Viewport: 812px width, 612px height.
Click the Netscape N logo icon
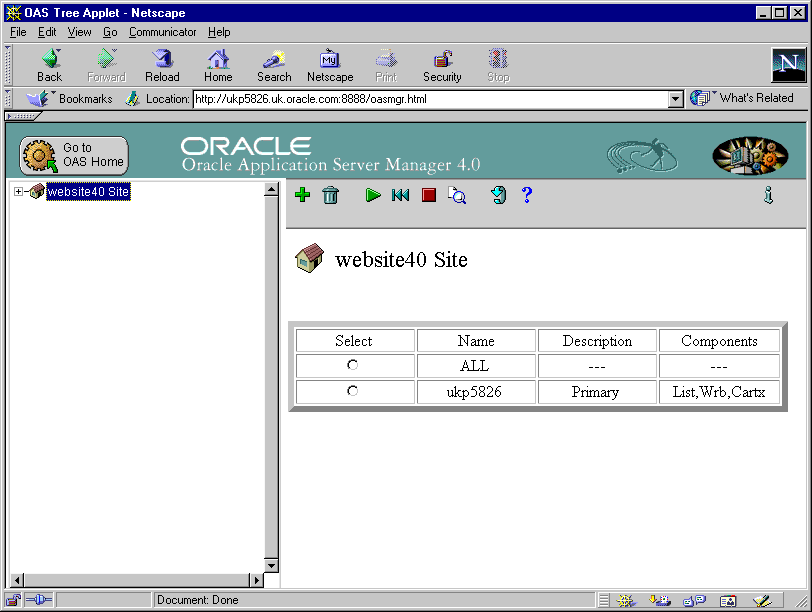[x=788, y=65]
